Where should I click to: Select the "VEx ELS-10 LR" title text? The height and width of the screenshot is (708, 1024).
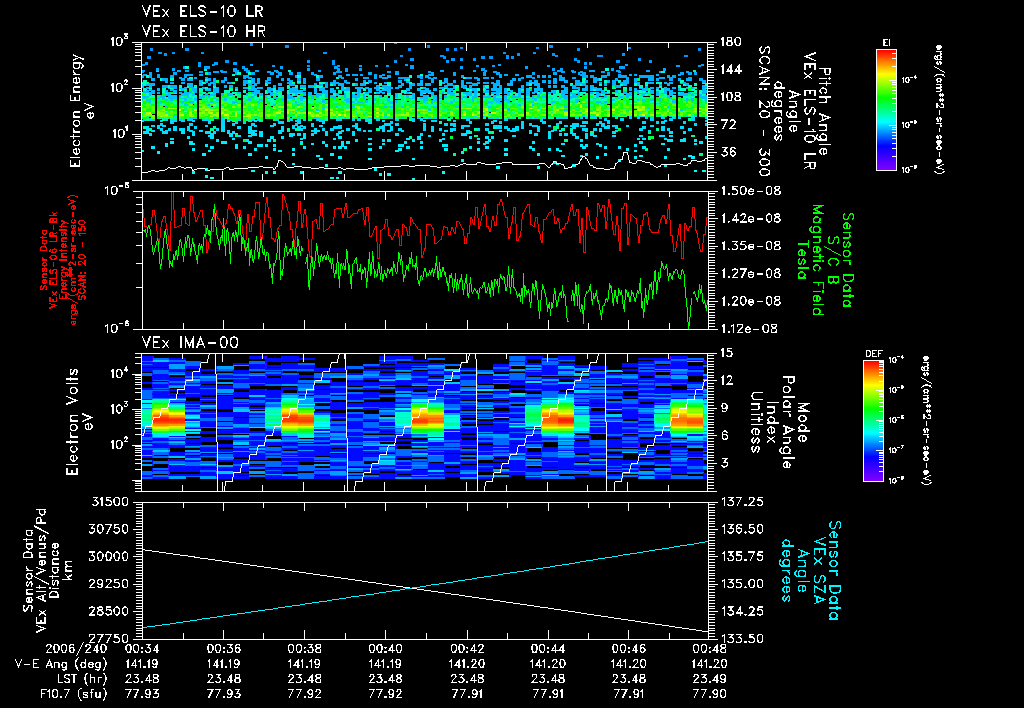[202, 12]
